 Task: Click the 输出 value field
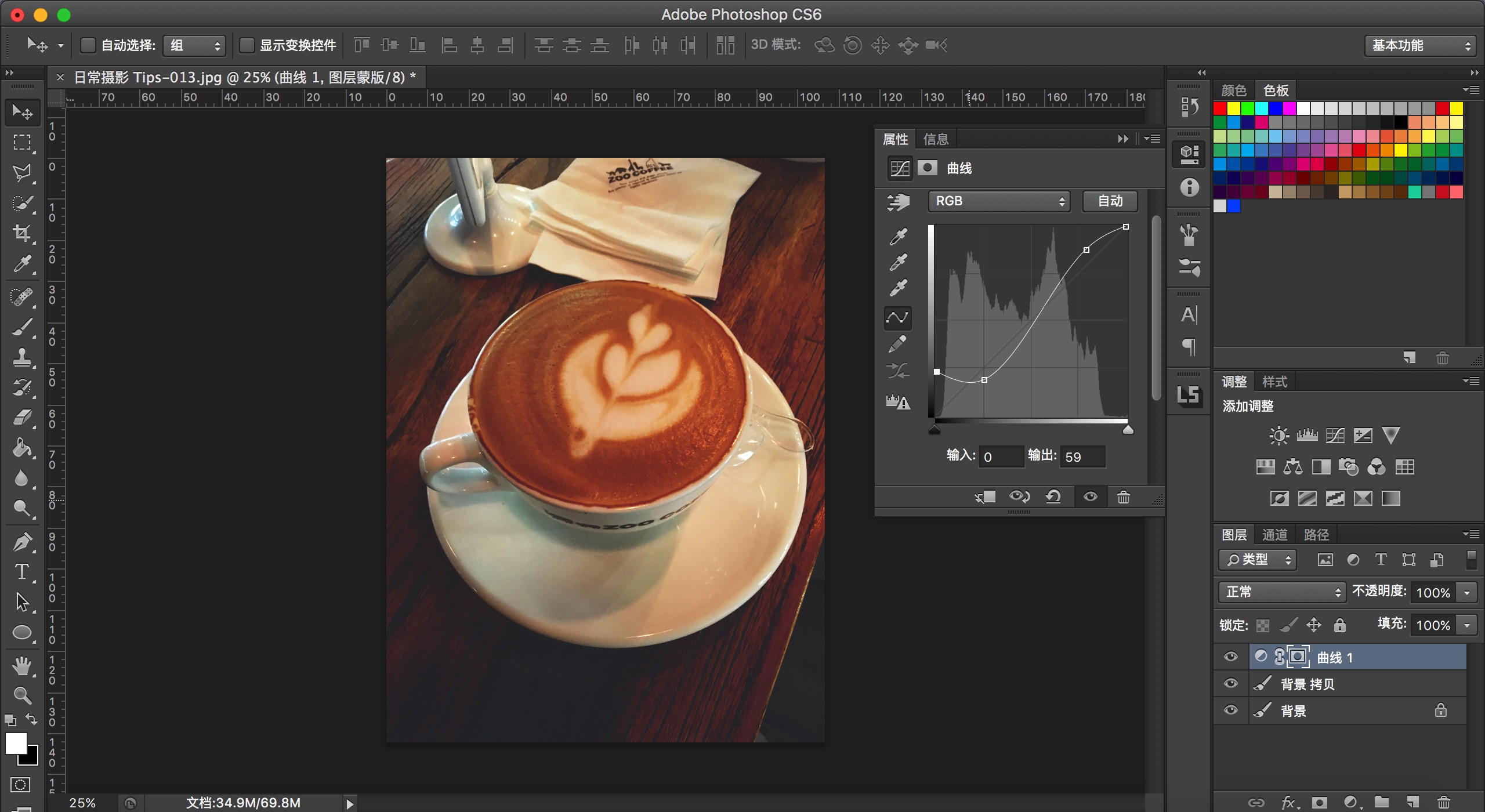click(x=1082, y=457)
